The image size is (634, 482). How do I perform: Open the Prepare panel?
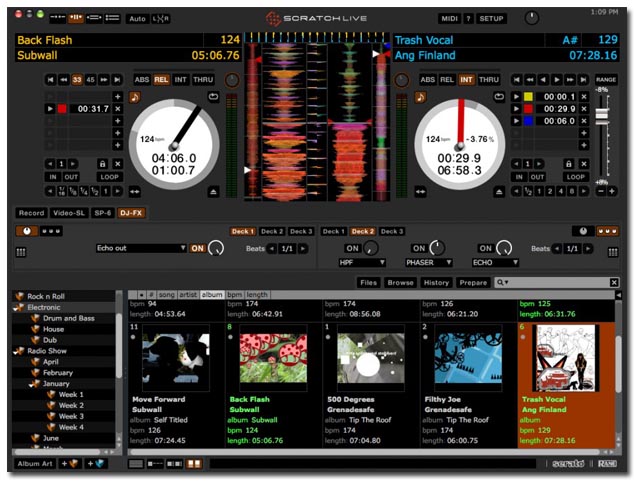click(473, 282)
